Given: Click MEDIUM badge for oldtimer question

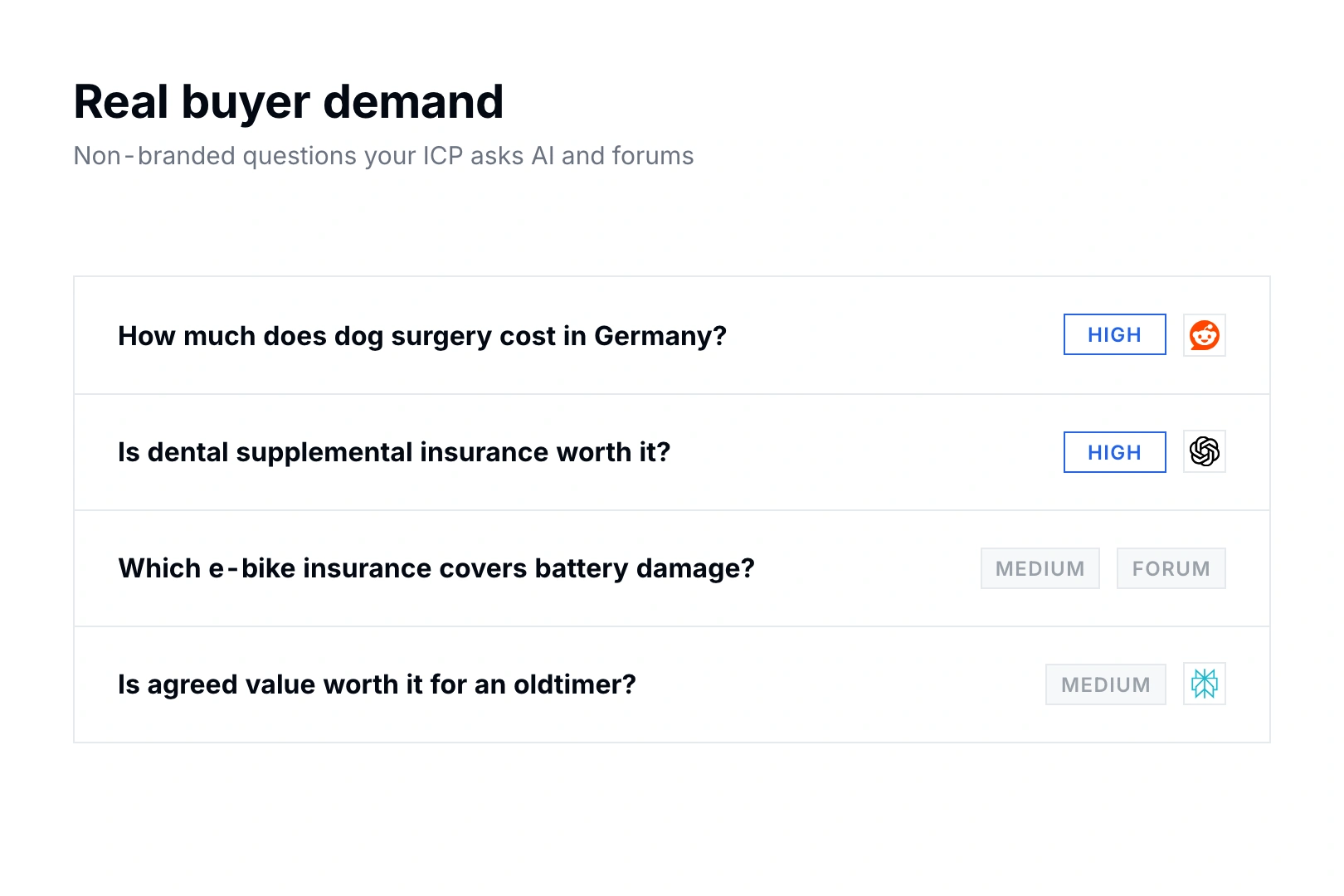Looking at the screenshot, I should point(1105,684).
